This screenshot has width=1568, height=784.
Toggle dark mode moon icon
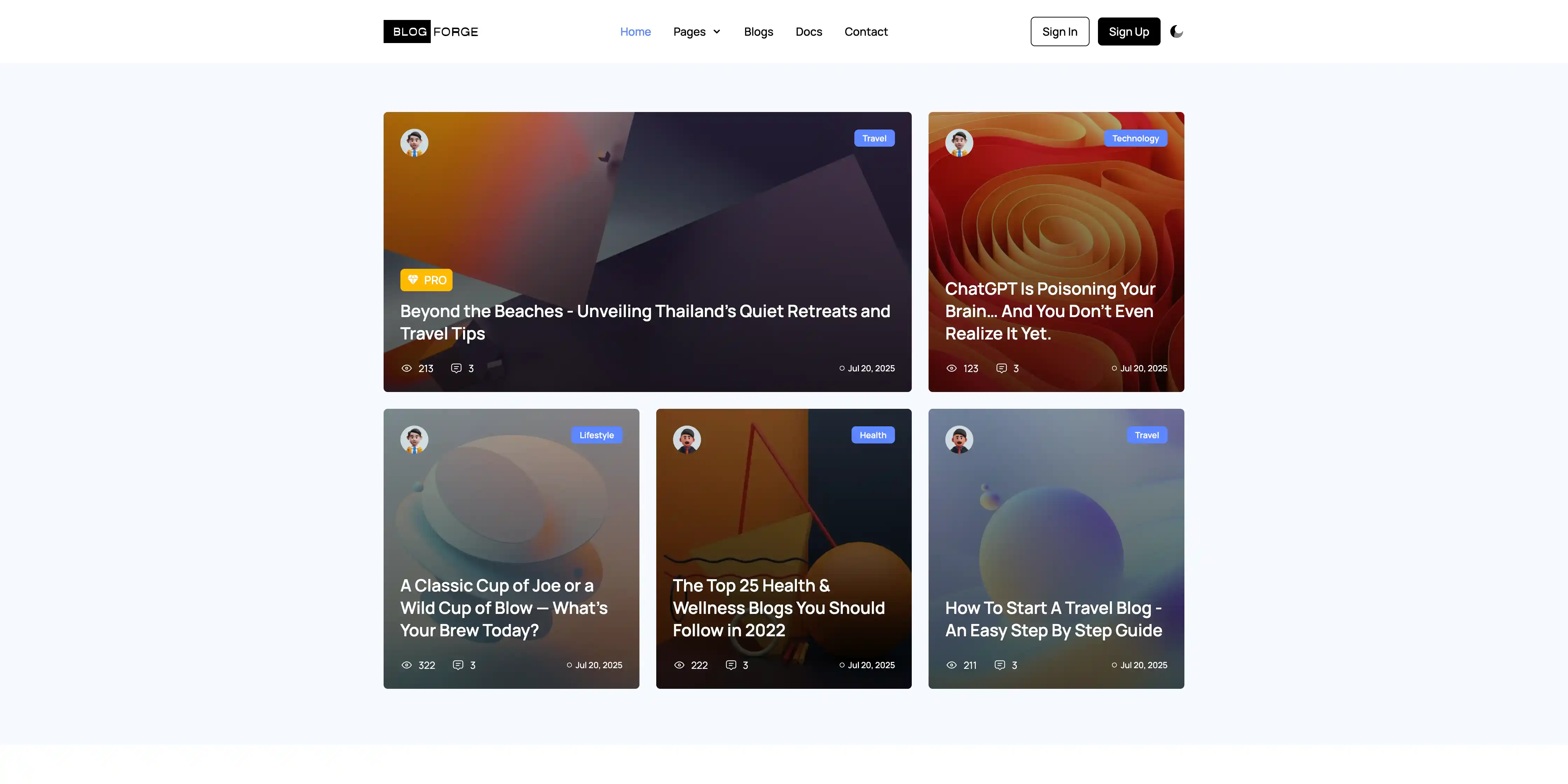pyautogui.click(x=1176, y=31)
